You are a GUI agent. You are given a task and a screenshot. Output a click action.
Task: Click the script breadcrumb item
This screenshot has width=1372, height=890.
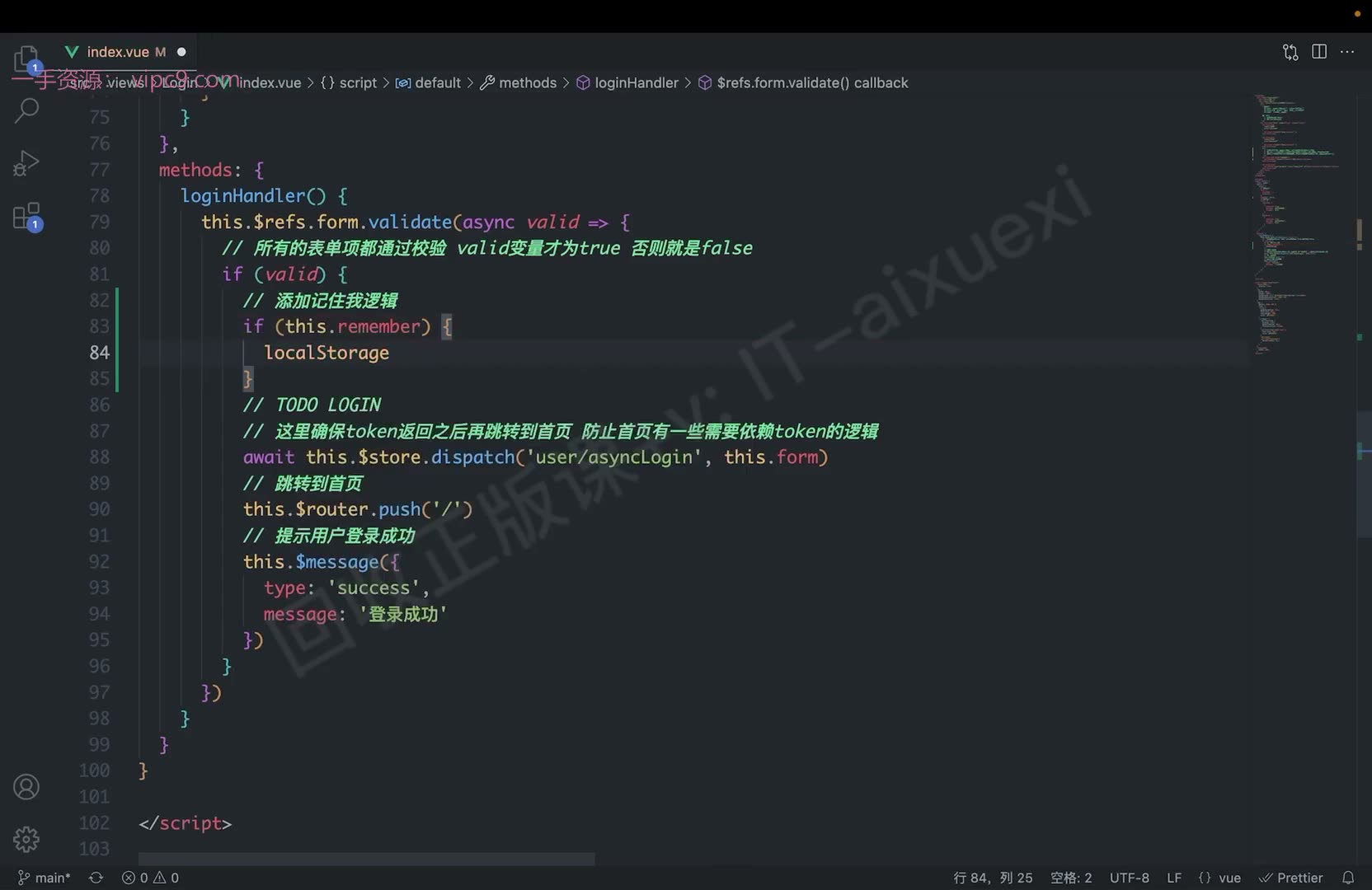tap(348, 82)
